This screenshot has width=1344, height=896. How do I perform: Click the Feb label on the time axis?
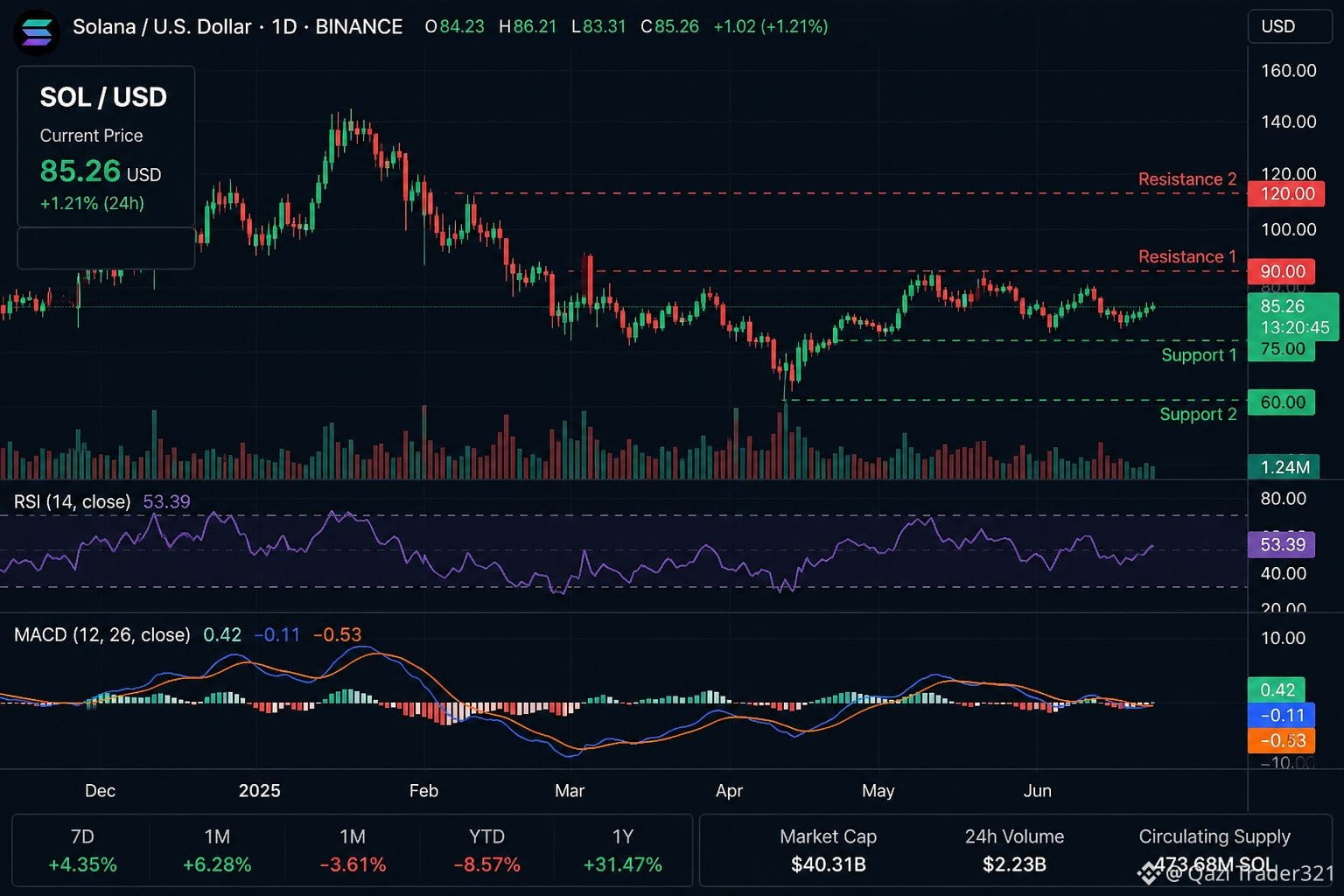423,791
